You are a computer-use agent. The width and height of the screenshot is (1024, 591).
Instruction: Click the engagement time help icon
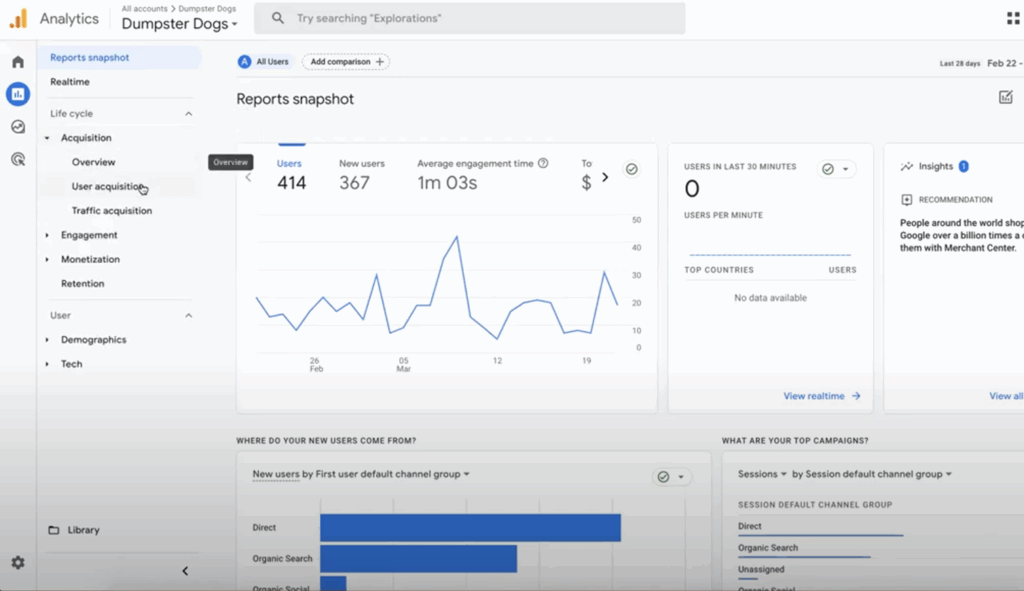pos(543,163)
